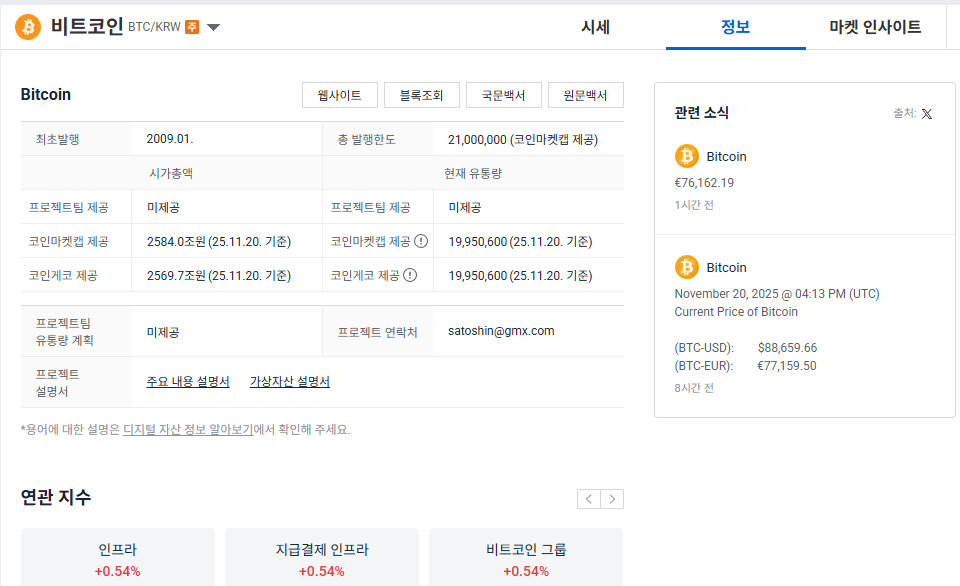Click the orange 주 badge next to BTC/KRW

click(x=192, y=27)
